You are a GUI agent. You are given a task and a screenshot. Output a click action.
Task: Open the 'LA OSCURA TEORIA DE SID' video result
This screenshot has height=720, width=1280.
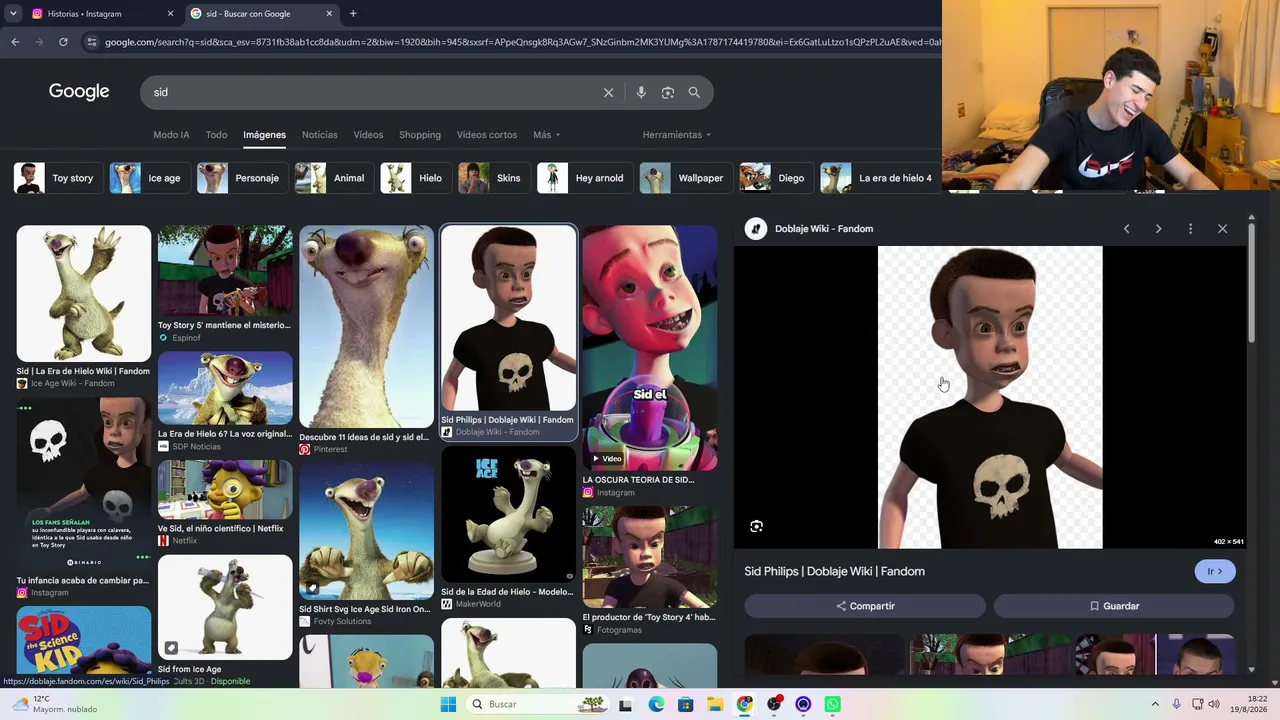click(650, 361)
